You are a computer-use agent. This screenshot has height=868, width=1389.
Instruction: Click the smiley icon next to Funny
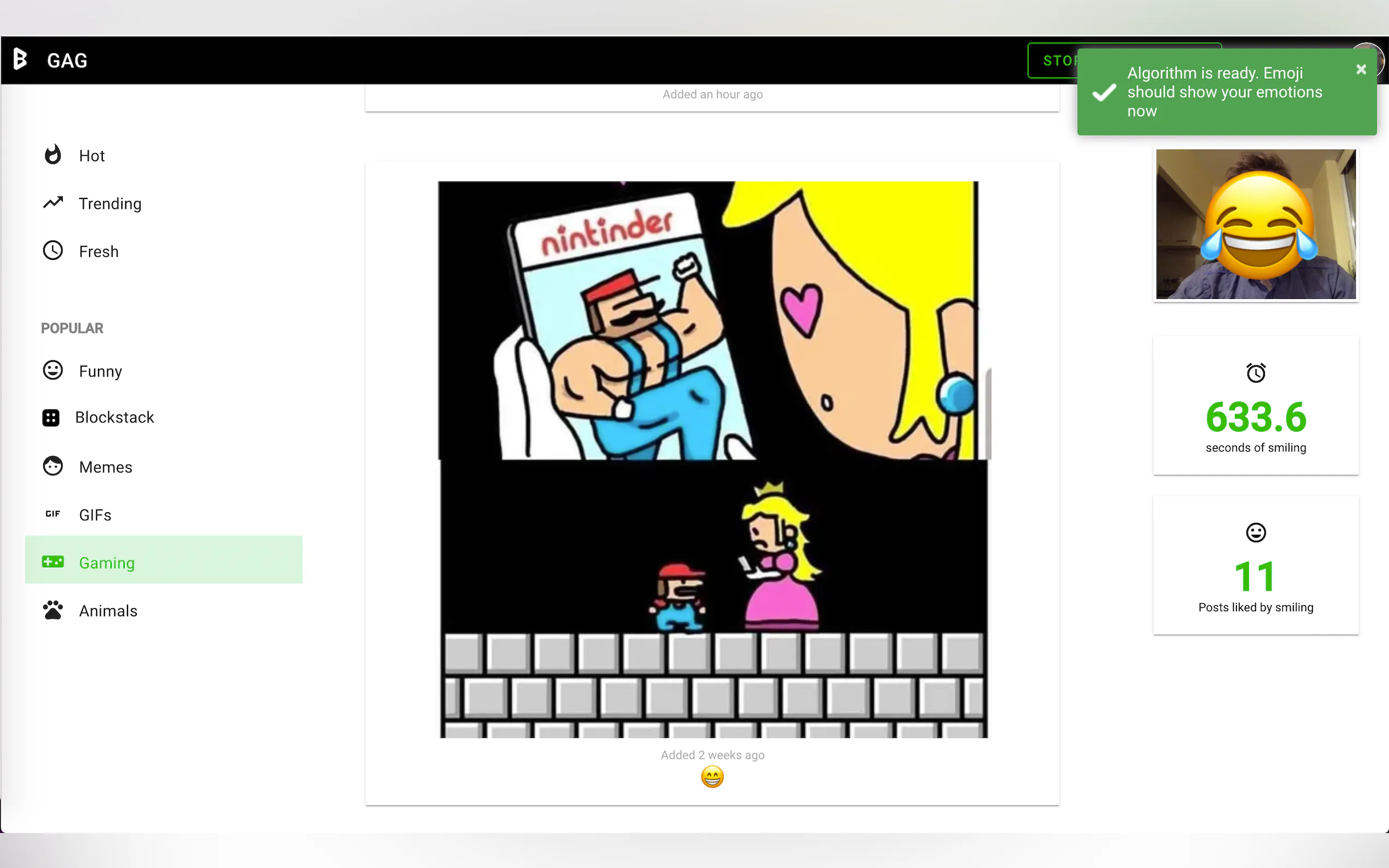[53, 370]
